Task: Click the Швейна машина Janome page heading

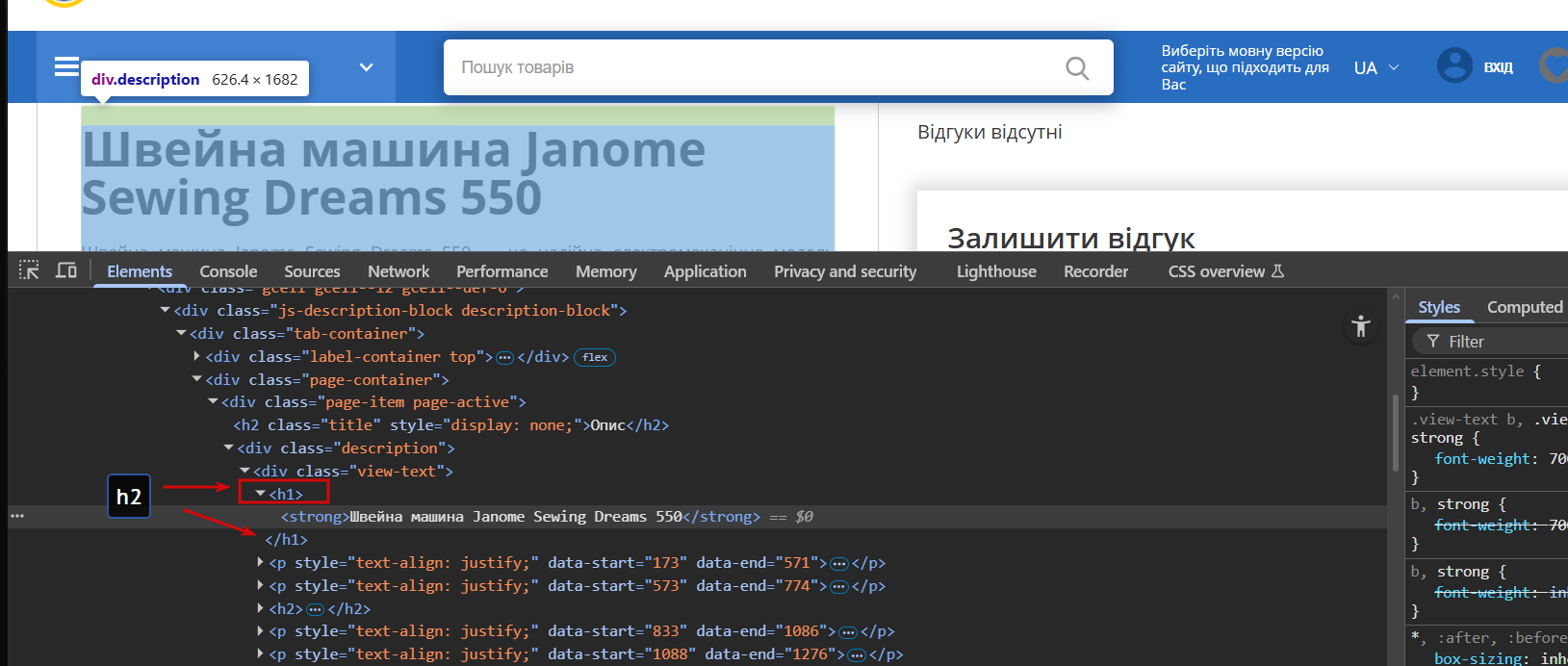Action: pyautogui.click(x=394, y=173)
